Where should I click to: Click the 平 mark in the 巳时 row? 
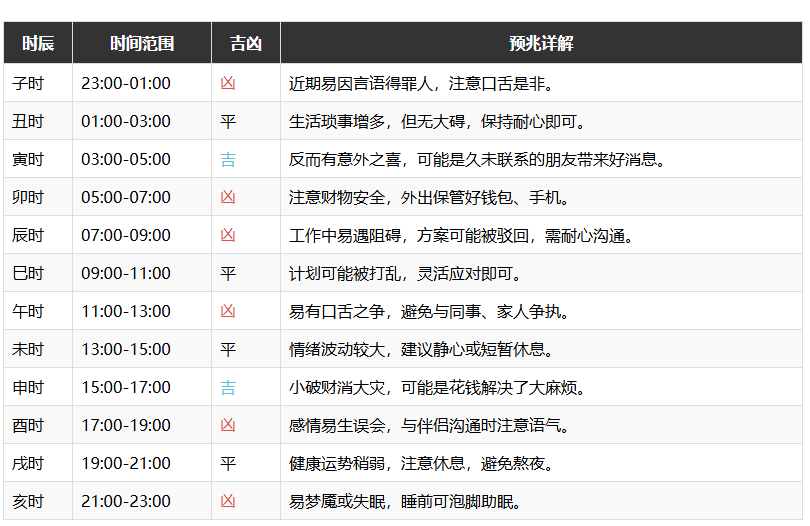[x=228, y=273]
